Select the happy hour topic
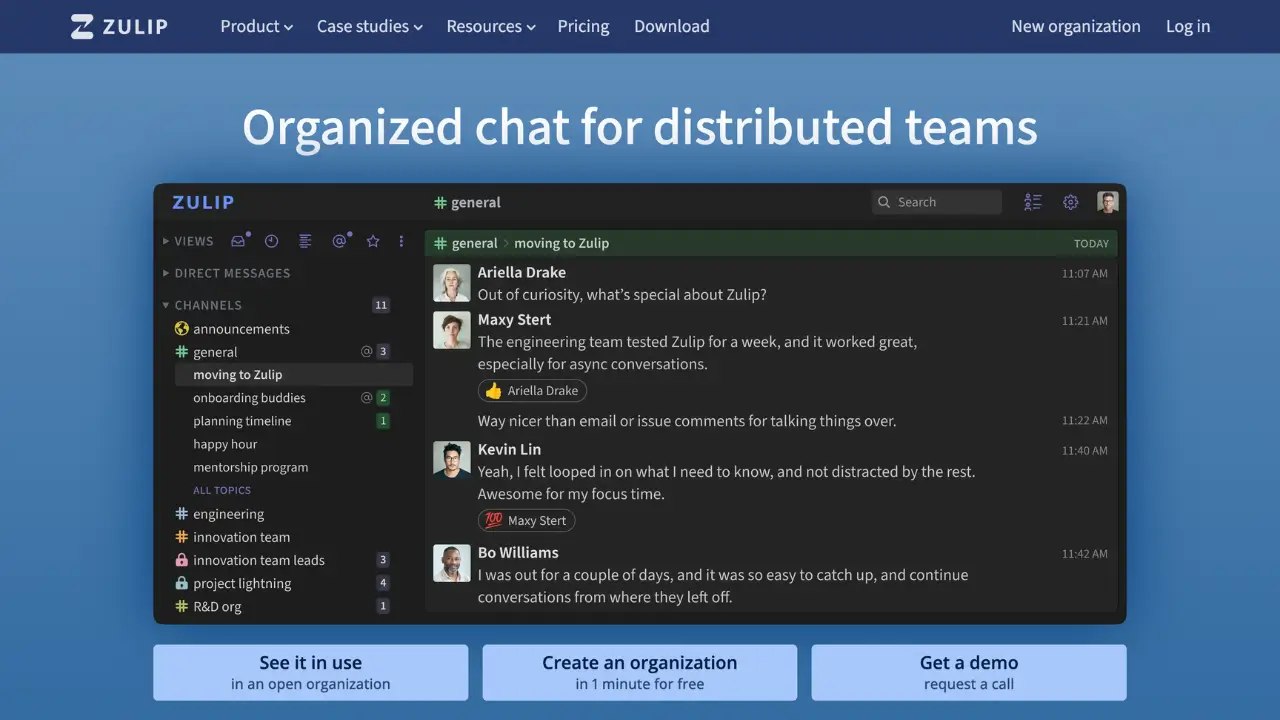The height and width of the screenshot is (720, 1280). 225,444
